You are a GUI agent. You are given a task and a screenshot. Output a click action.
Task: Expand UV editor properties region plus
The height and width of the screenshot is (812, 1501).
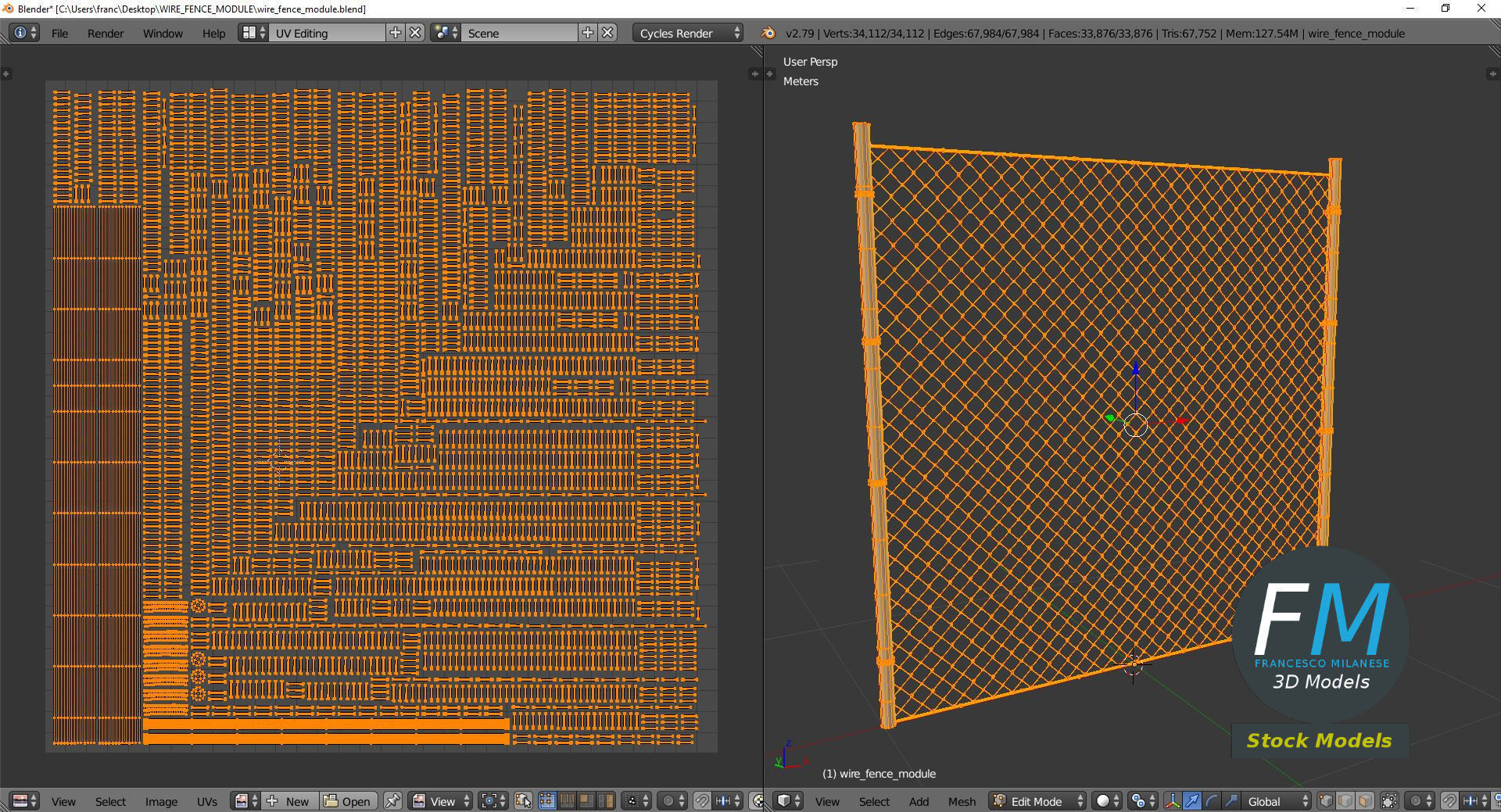click(754, 73)
